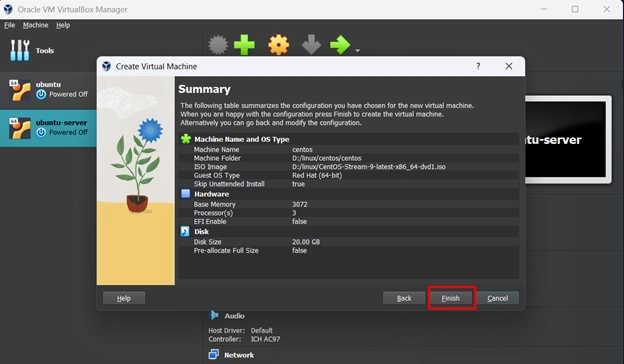This screenshot has height=364, width=624.
Task: Click the machine name value 'centos'
Action: (x=302, y=150)
